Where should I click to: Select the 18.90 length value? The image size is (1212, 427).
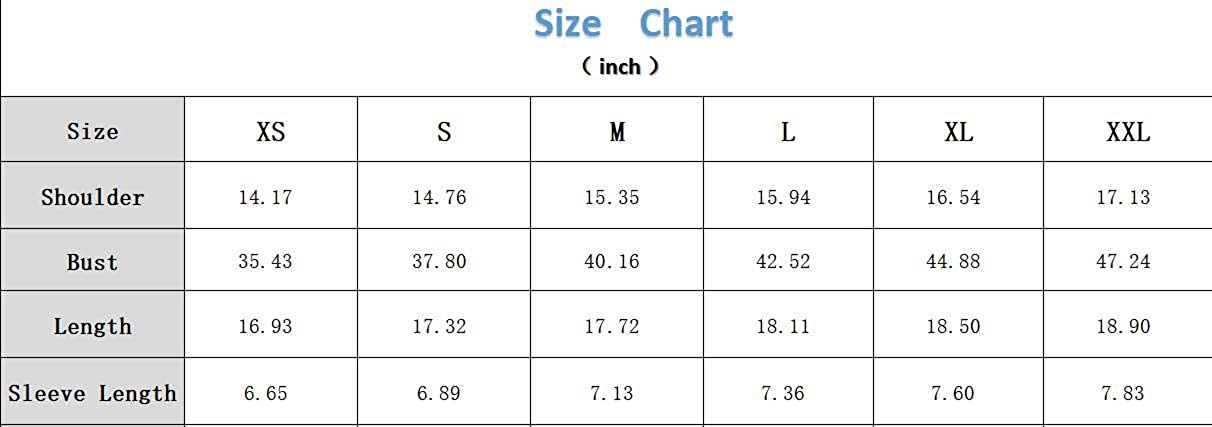click(1123, 327)
